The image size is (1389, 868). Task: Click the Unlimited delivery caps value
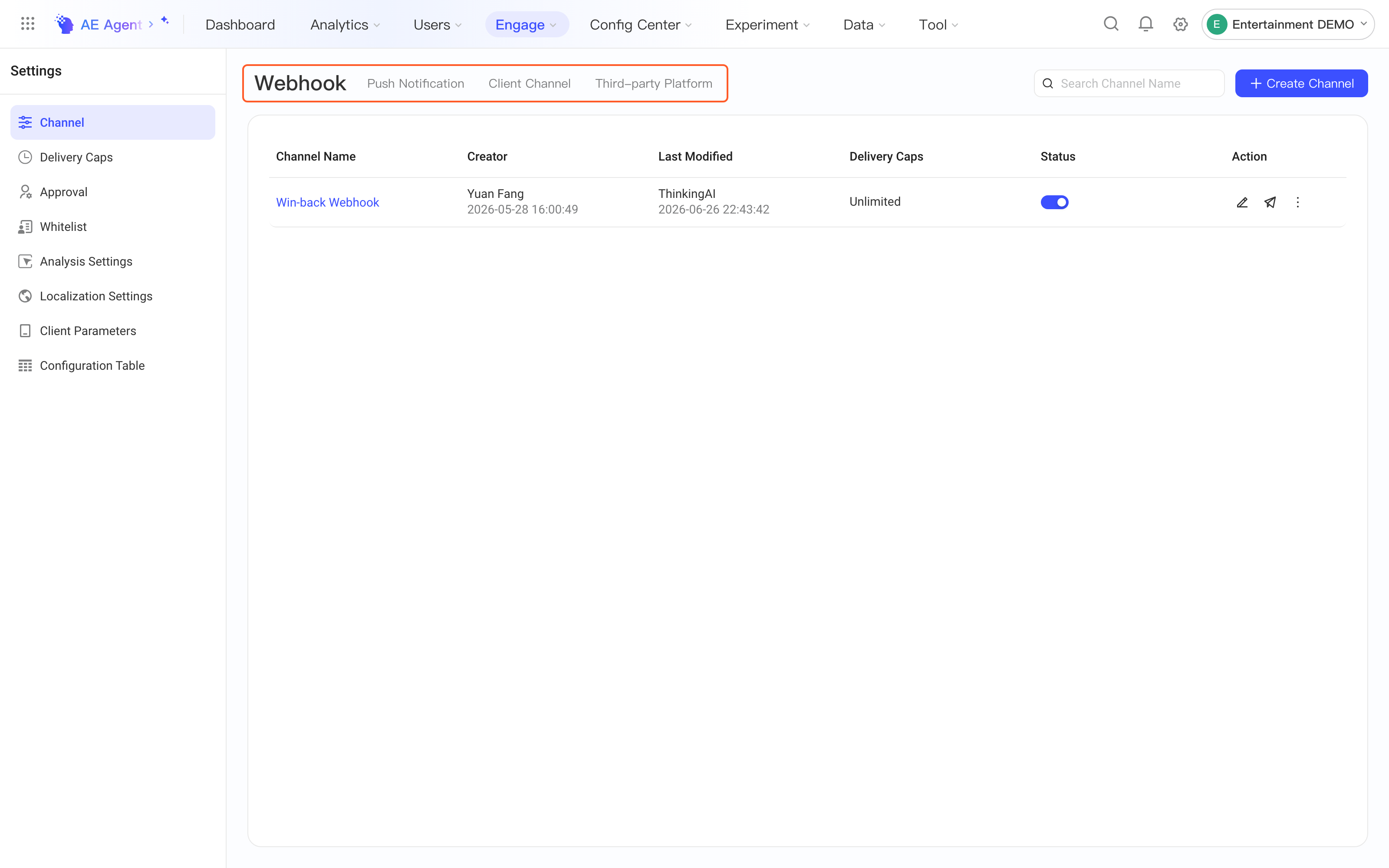pyautogui.click(x=875, y=201)
